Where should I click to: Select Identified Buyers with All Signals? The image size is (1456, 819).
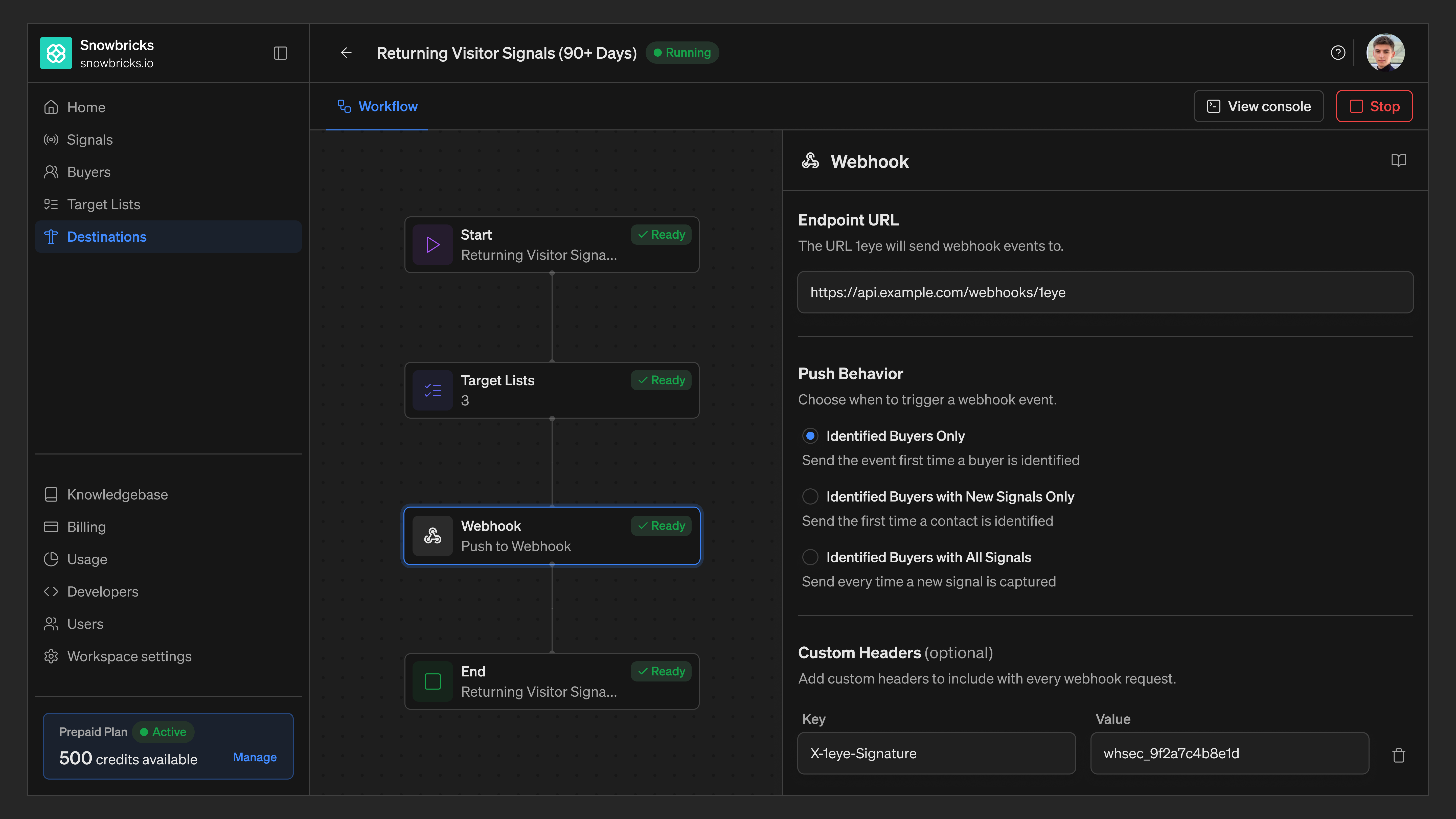tap(810, 557)
